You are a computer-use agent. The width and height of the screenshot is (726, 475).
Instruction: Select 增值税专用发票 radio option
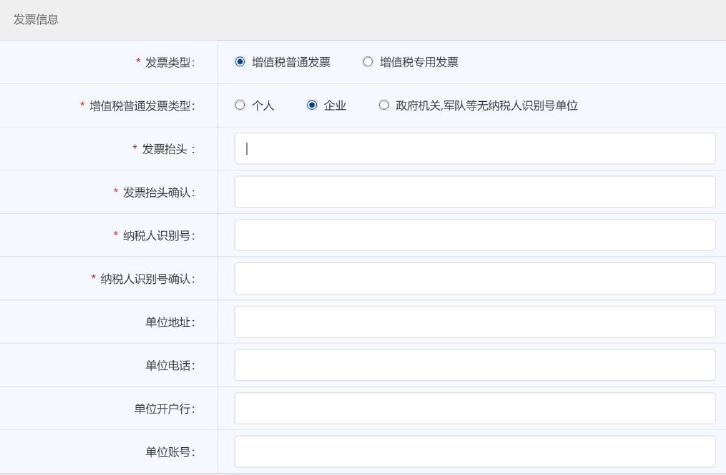pyautogui.click(x=368, y=62)
